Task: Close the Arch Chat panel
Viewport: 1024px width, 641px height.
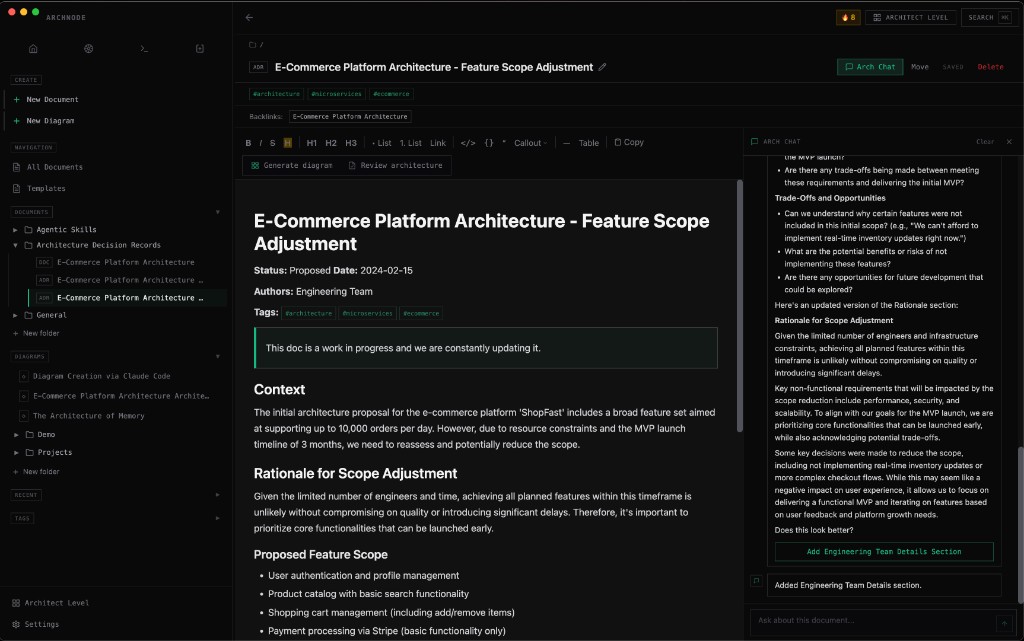Action: tap(1009, 142)
